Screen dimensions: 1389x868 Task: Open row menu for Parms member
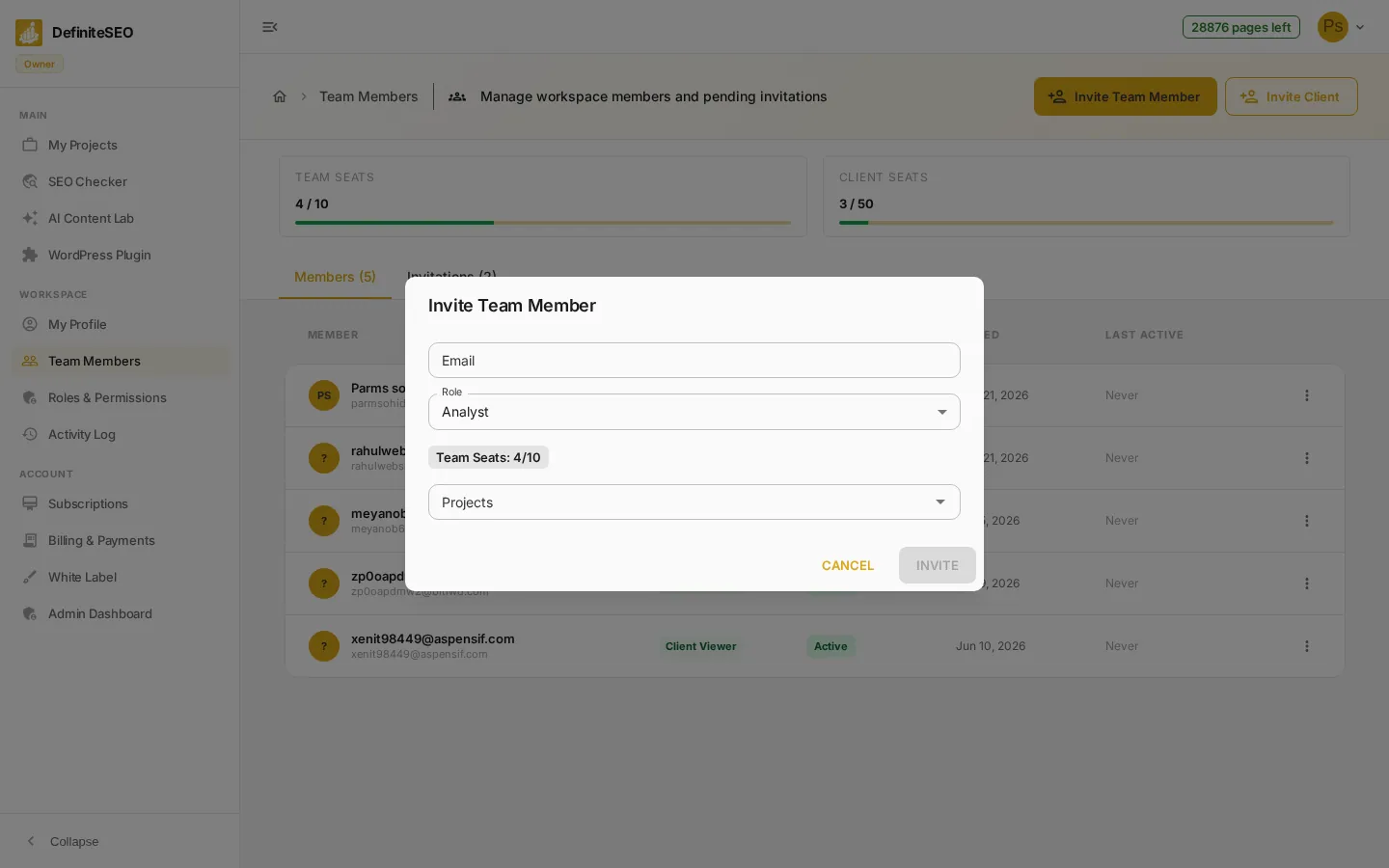(1307, 395)
